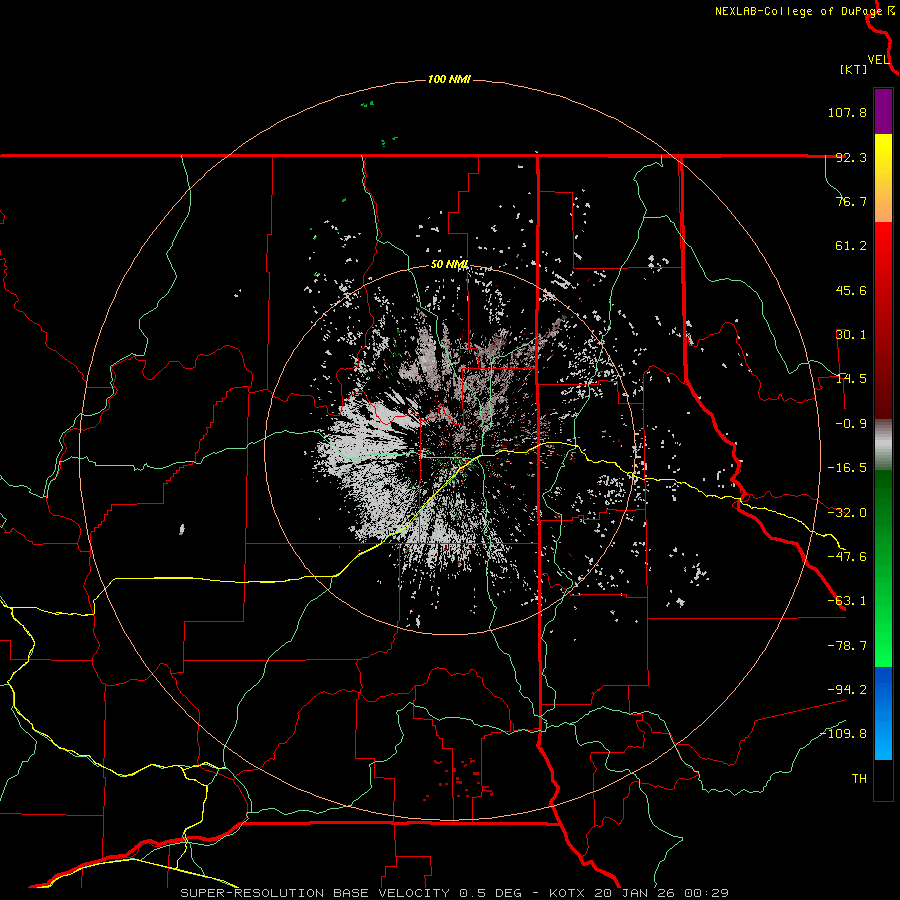Click the isolated white echo southwest of the radar
Screen dimensions: 900x900
[182, 529]
